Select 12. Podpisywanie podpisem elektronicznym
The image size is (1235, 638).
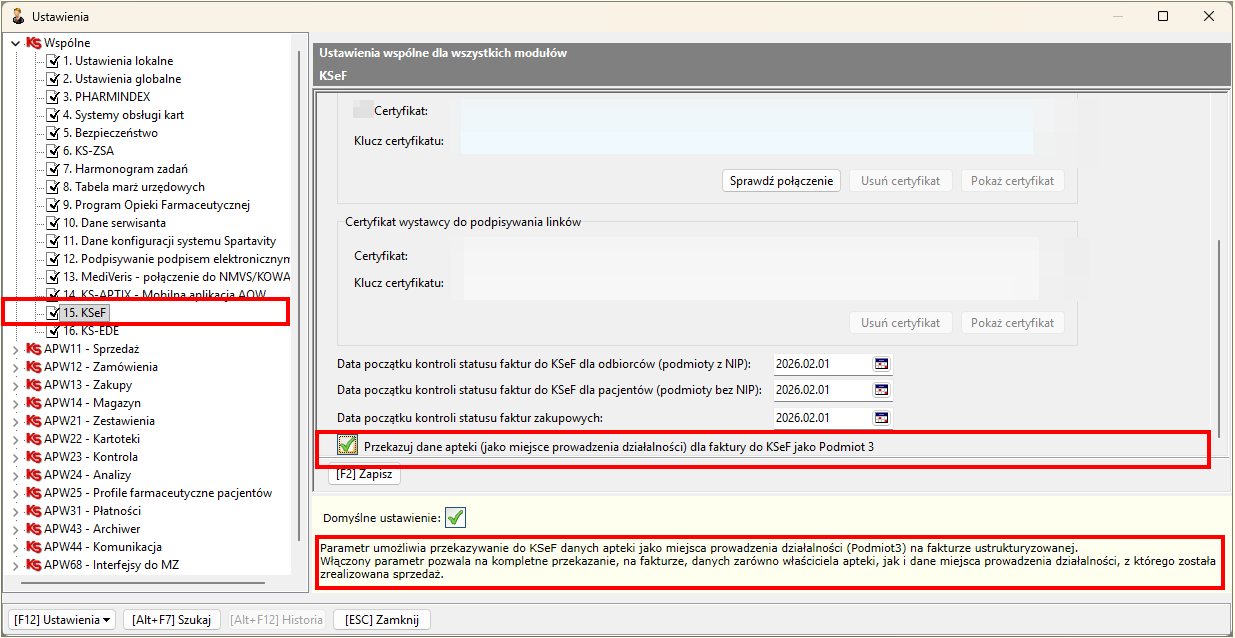coord(175,259)
